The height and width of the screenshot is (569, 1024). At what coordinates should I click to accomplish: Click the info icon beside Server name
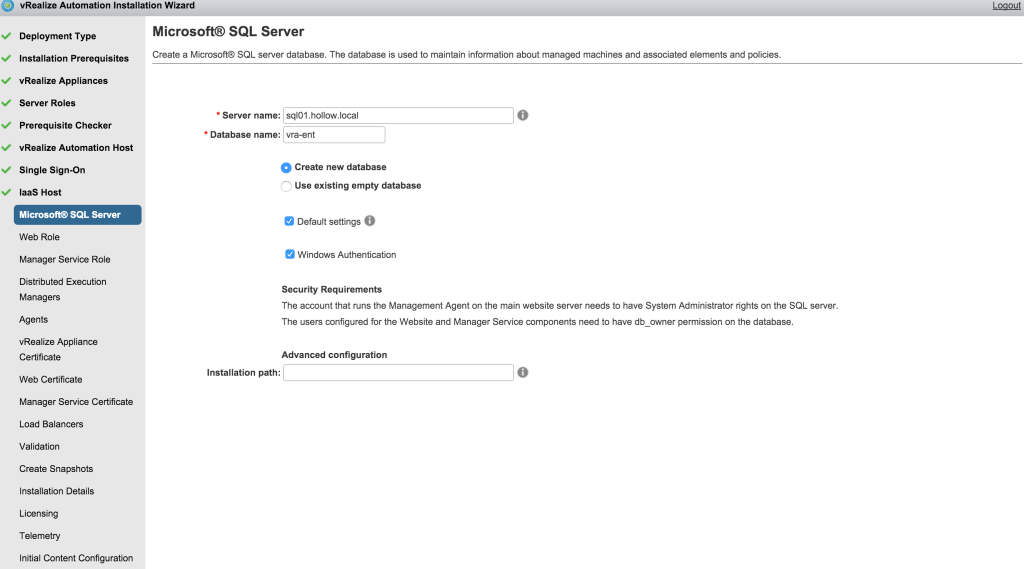523,115
